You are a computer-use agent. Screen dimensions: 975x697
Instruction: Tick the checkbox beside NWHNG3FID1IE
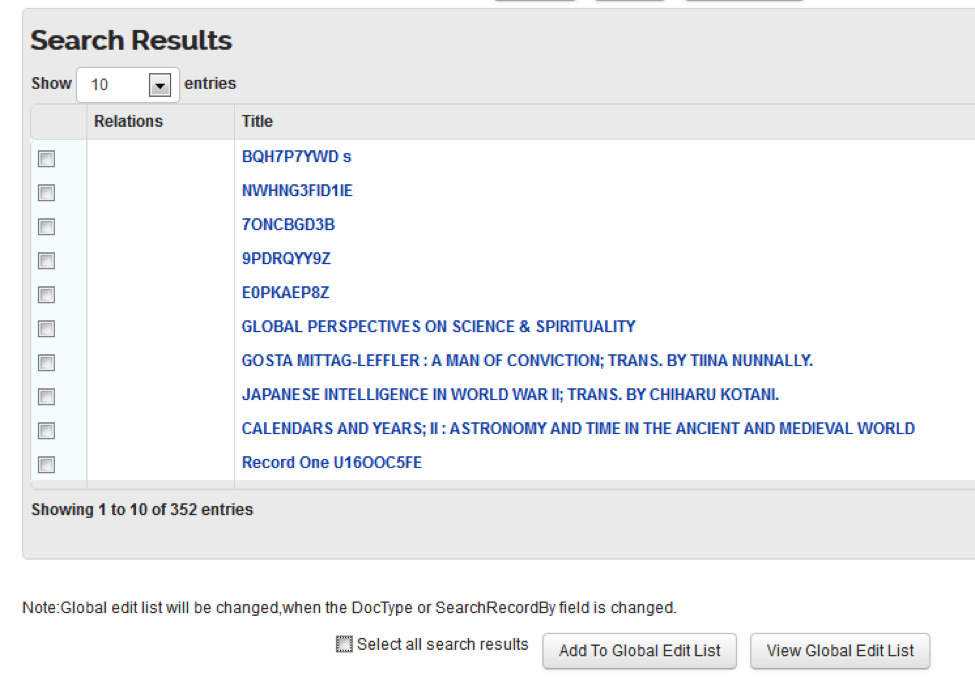pos(46,193)
